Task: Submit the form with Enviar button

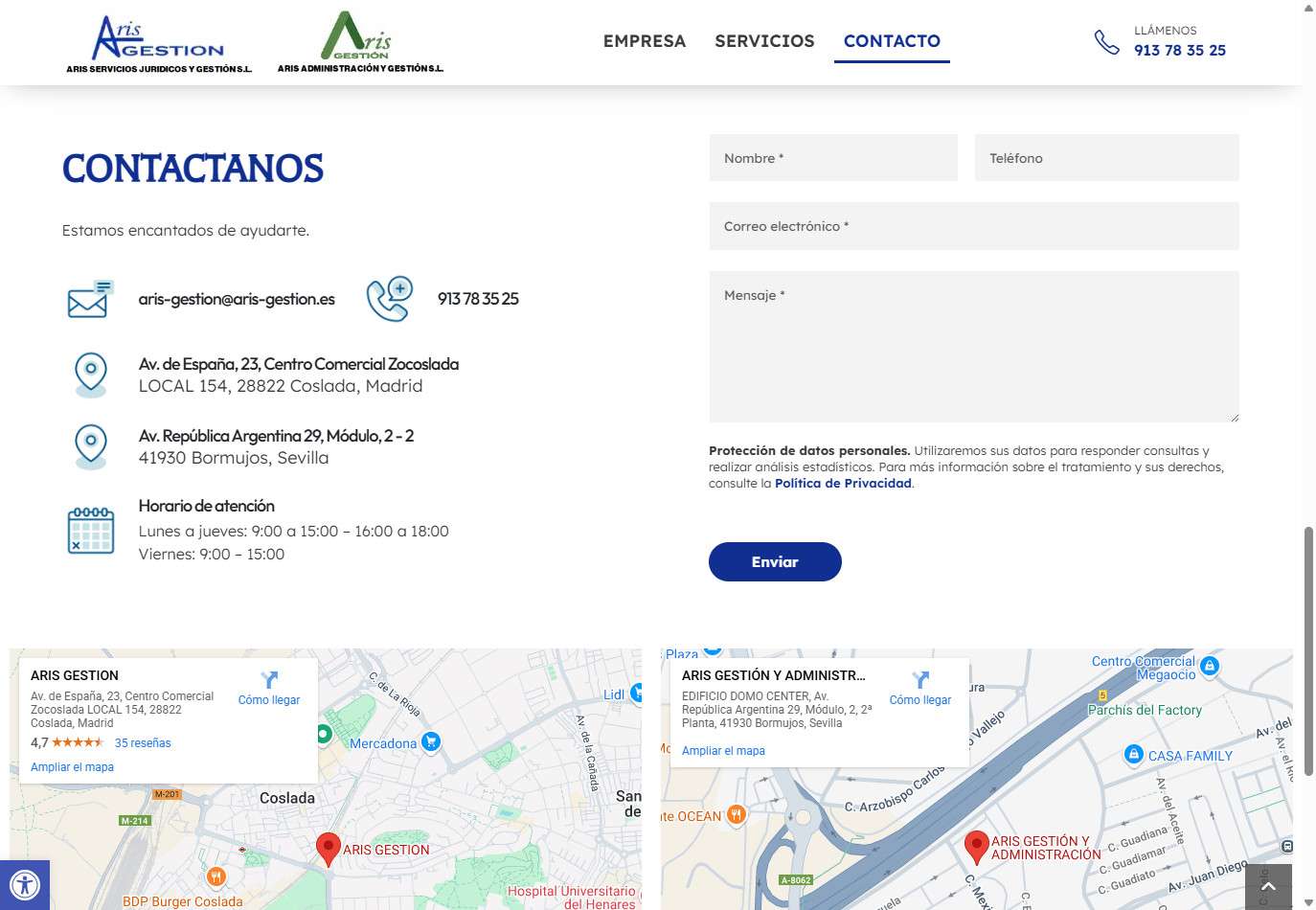Action: click(x=775, y=562)
